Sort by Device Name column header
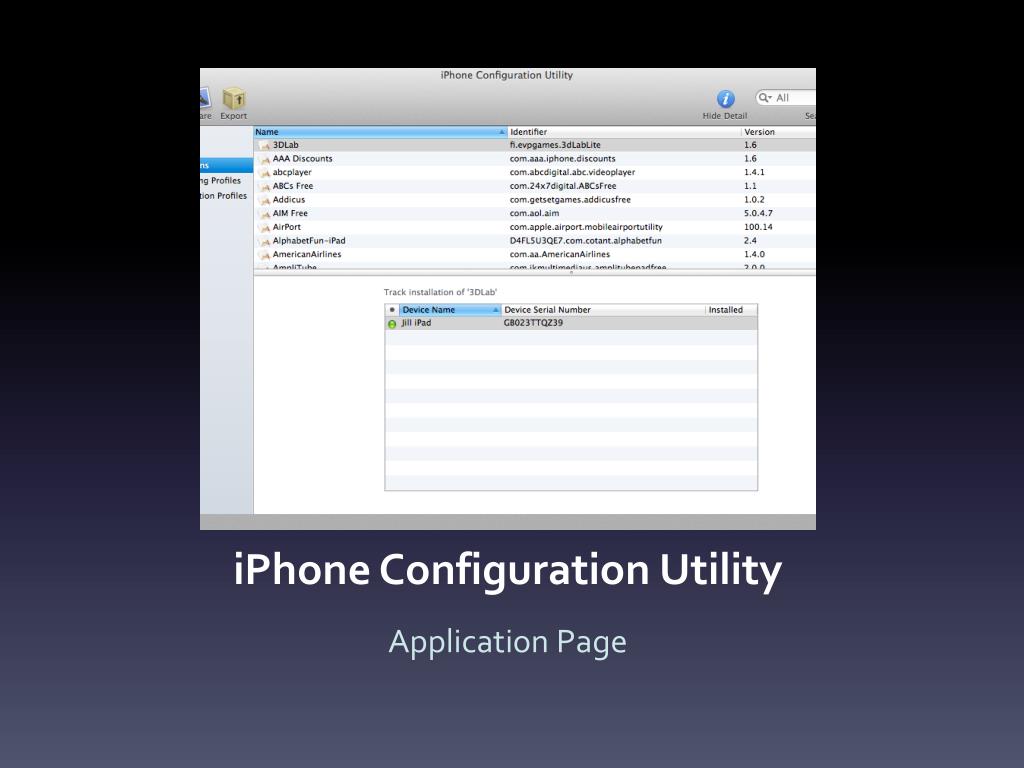Screen dimensions: 1024x768 (x=449, y=310)
